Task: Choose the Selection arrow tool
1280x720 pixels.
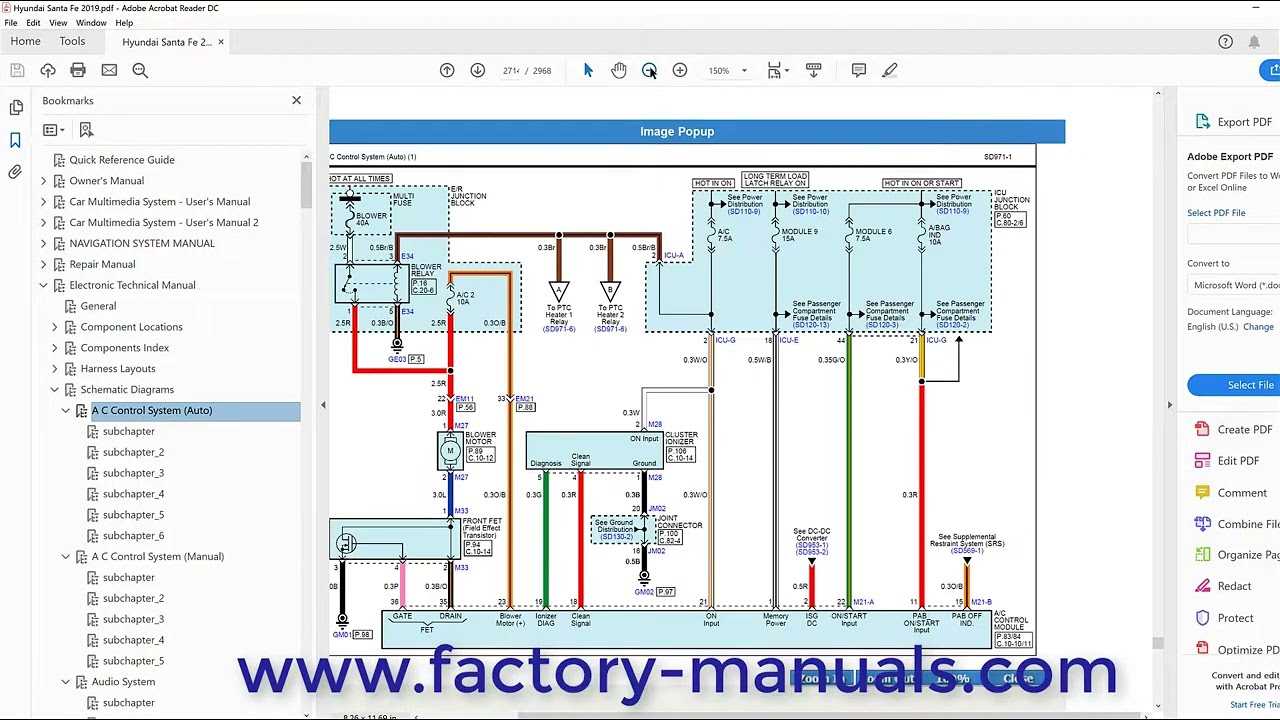Action: (x=588, y=70)
